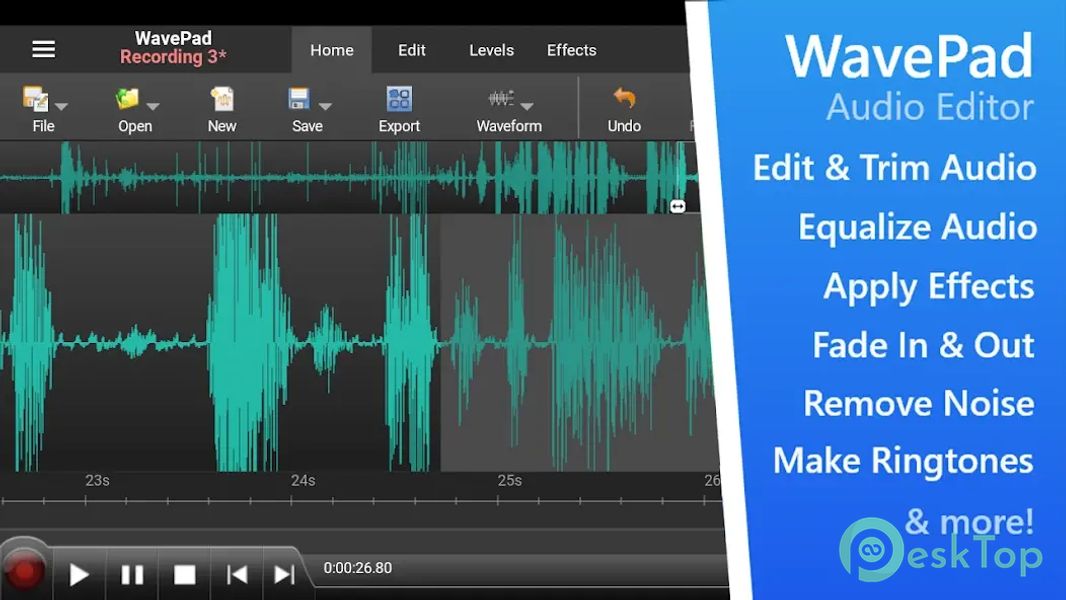
Task: Pause playback
Action: click(132, 575)
